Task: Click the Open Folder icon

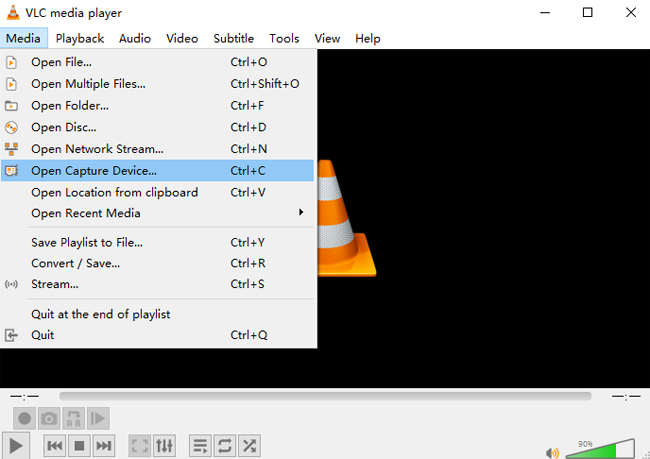Action: (x=11, y=106)
